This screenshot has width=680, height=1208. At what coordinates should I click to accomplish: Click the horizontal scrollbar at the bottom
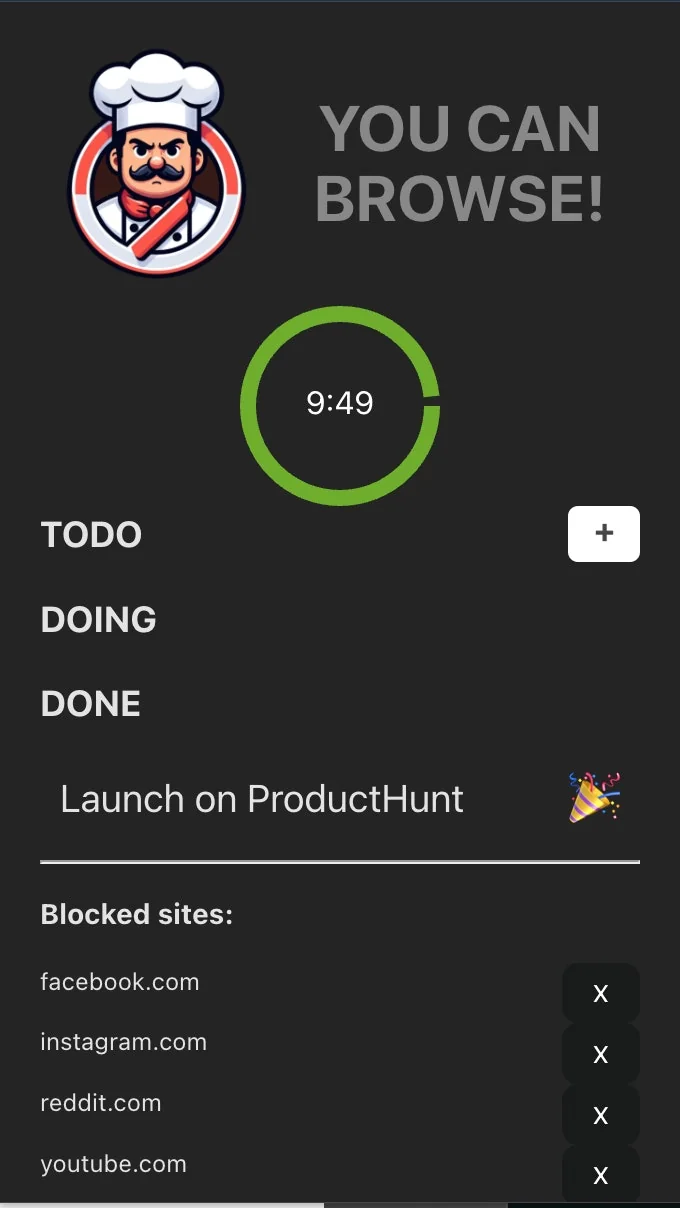(x=415, y=1204)
